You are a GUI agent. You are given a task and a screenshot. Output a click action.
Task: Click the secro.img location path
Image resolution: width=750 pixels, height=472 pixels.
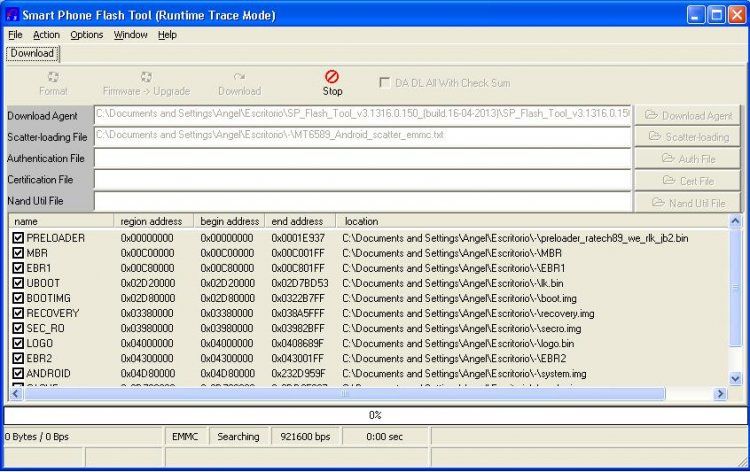pos(462,328)
